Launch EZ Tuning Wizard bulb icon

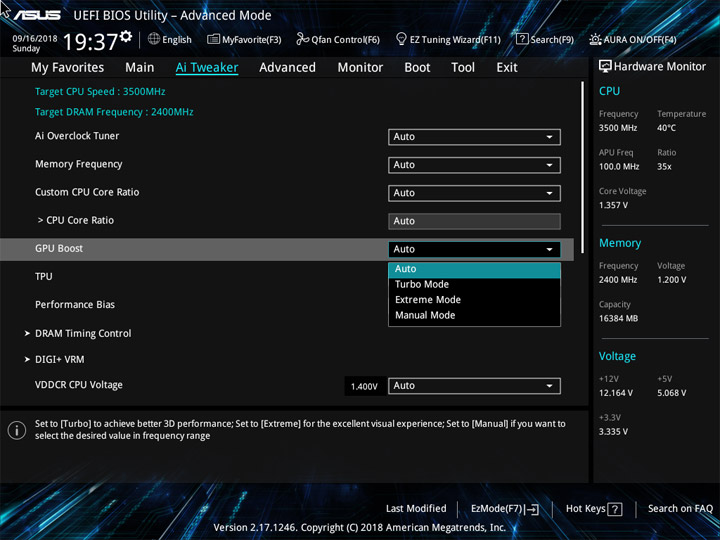(401, 39)
